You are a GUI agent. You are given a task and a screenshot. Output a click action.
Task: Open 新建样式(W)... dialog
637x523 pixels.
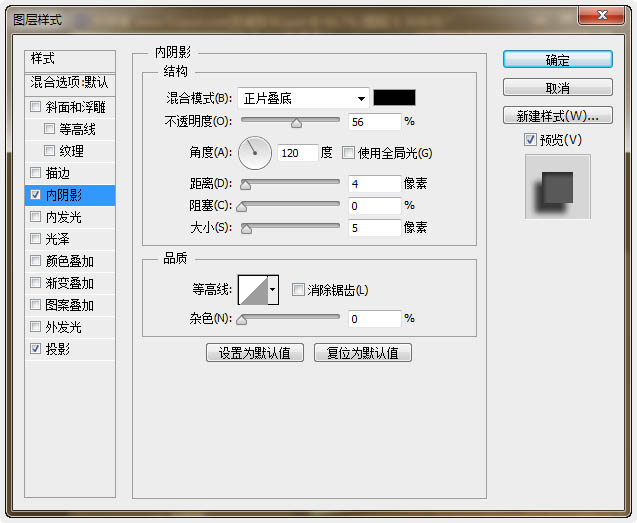tap(558, 115)
